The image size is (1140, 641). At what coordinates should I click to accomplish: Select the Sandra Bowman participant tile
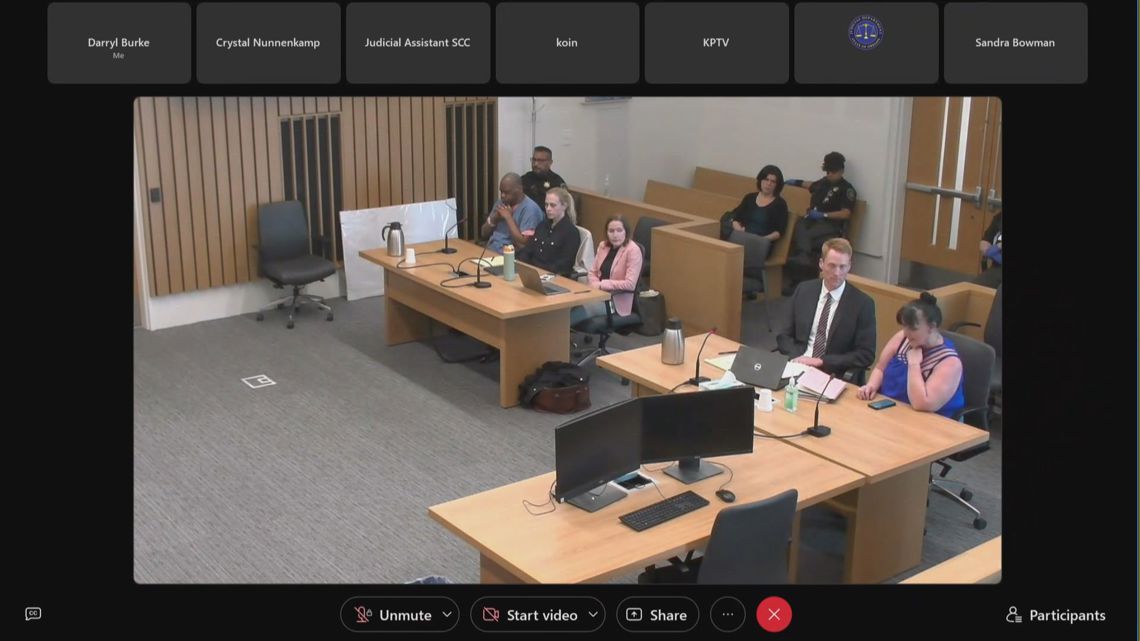tap(1015, 42)
